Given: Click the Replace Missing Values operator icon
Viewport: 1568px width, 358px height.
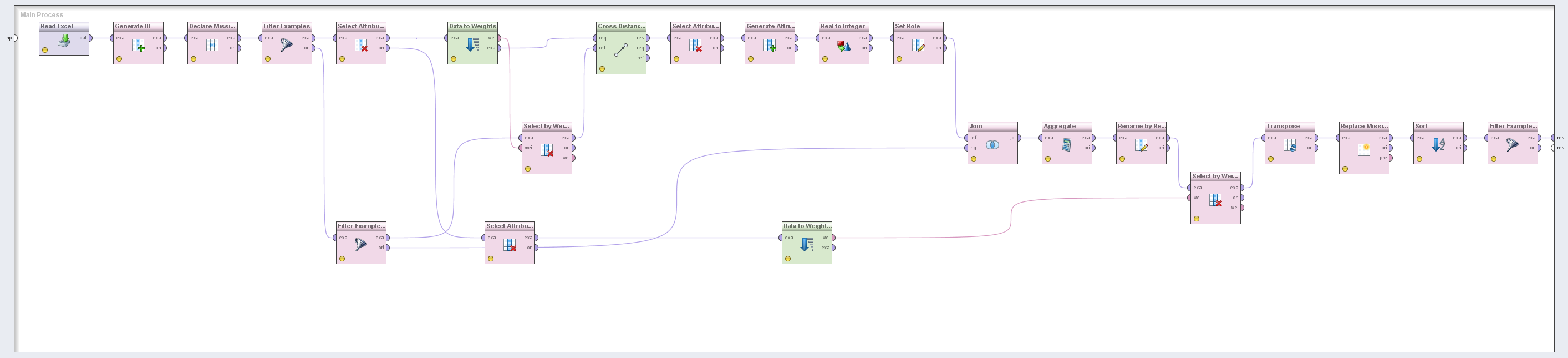Looking at the screenshot, I should 1363,150.
